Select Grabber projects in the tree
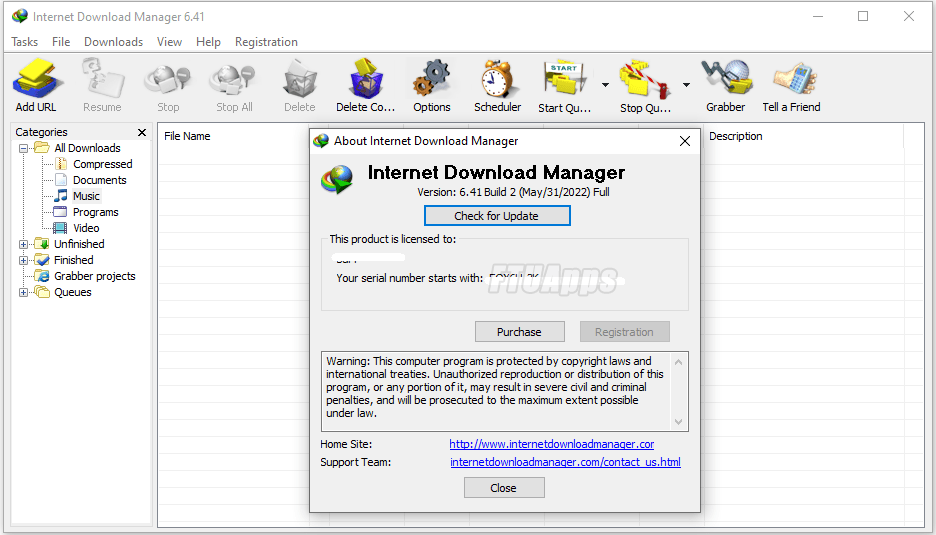936x535 pixels. 94,276
